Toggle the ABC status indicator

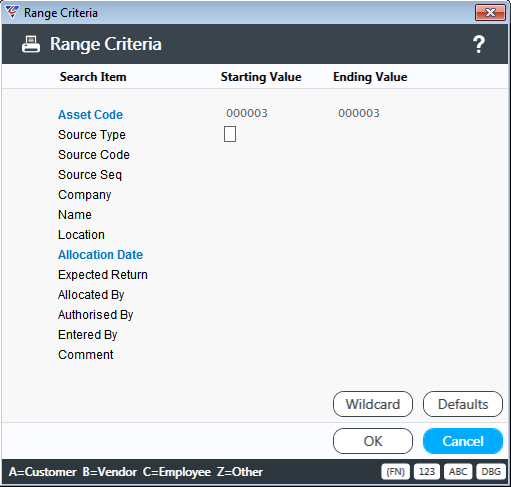[x=458, y=472]
